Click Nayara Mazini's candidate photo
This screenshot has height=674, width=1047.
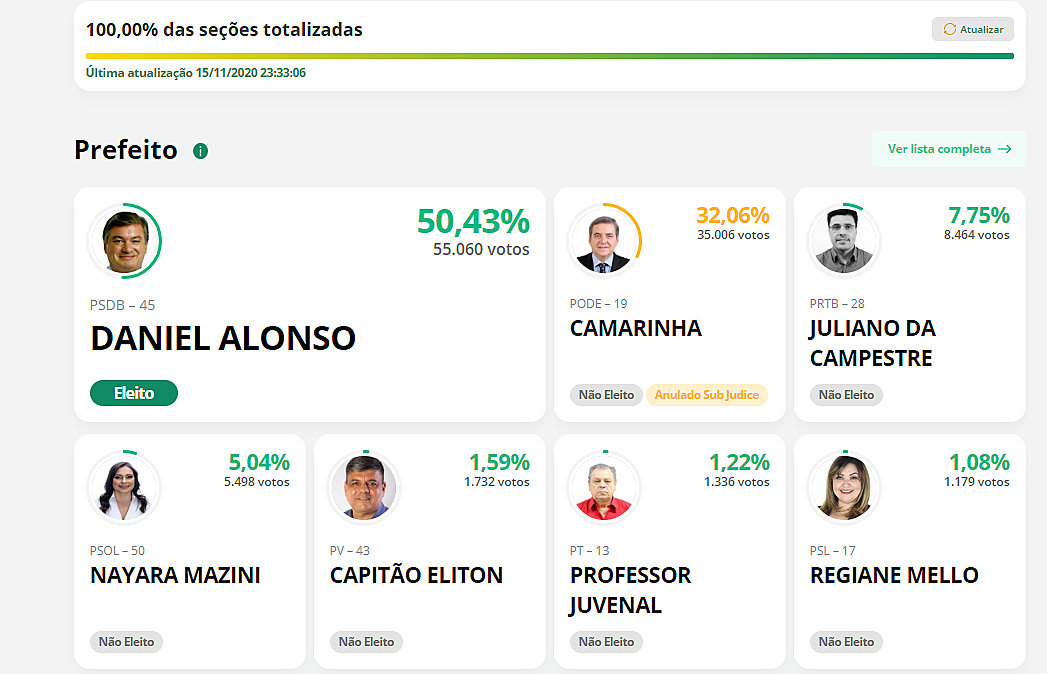point(124,488)
